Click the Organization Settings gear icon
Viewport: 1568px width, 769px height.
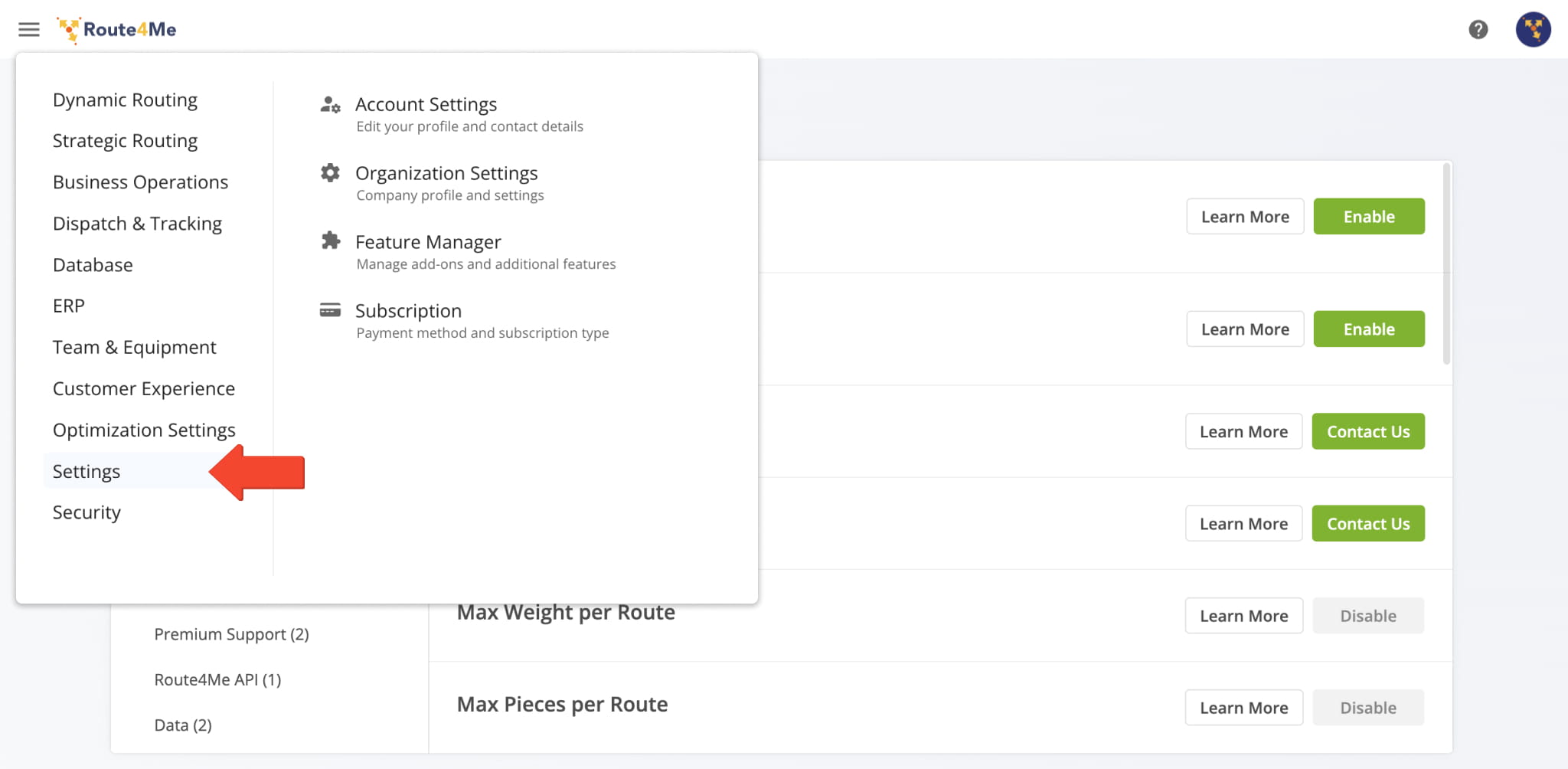tap(330, 173)
